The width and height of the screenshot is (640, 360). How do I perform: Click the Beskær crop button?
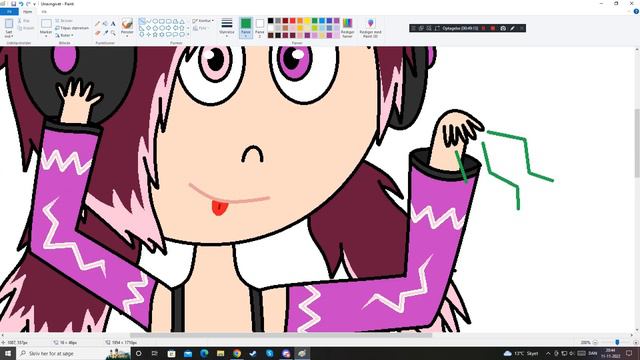pyautogui.click(x=64, y=20)
